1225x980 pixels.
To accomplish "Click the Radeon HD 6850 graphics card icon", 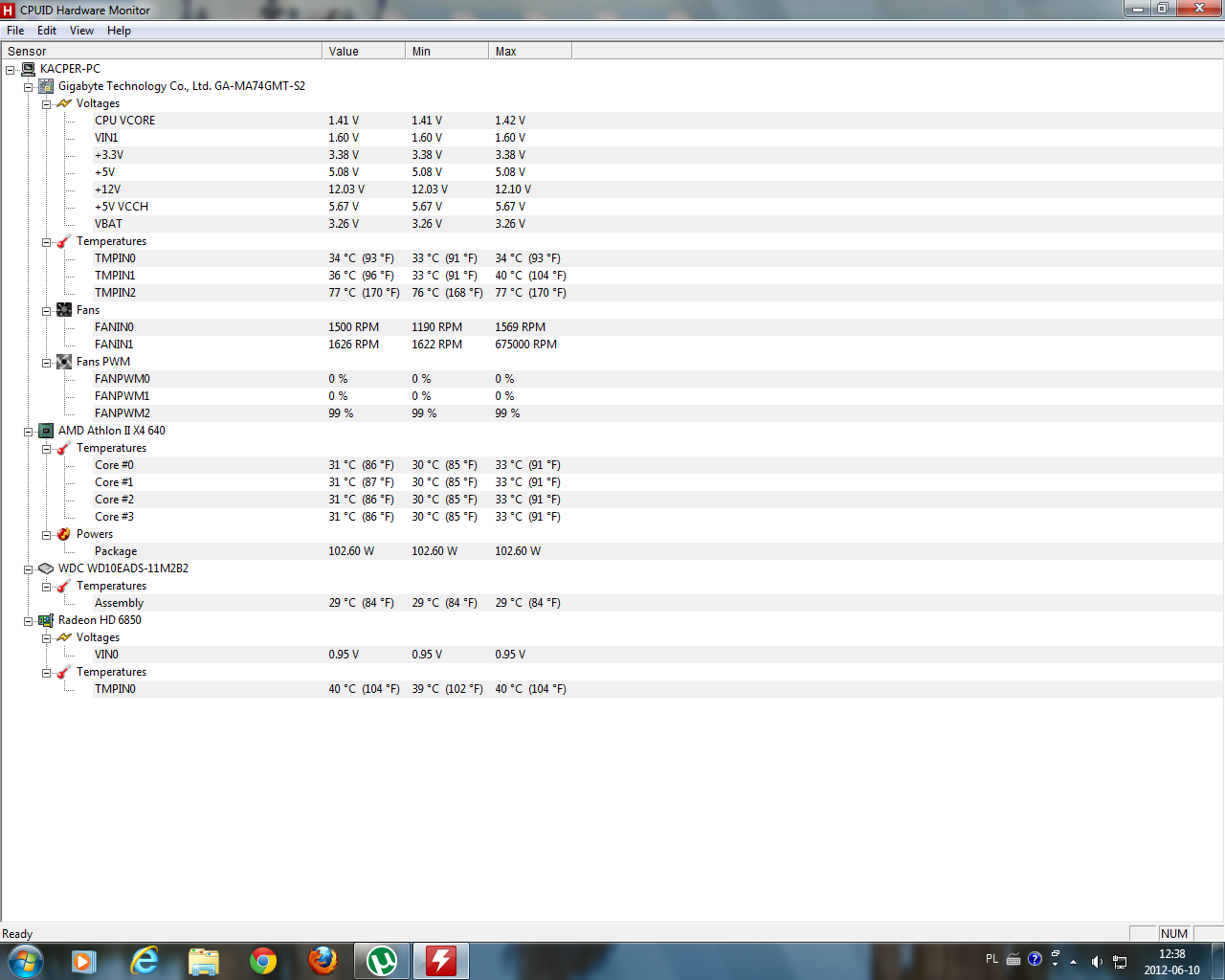I will point(46,620).
